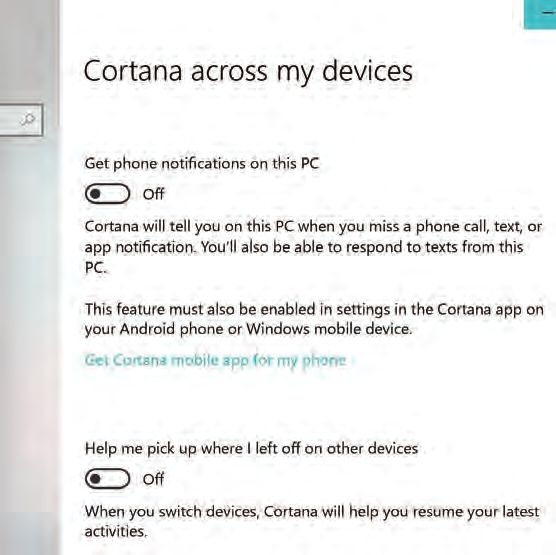Click paragraph about missed phone call, text, or app notification
The height and width of the screenshot is (555, 556).
(x=313, y=247)
